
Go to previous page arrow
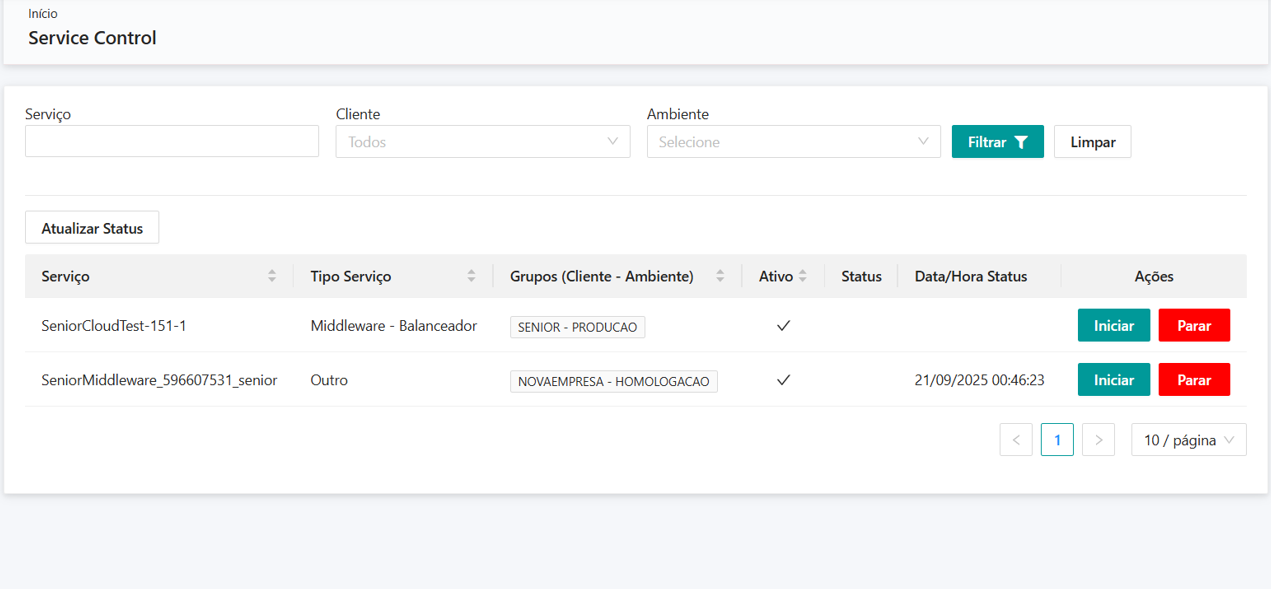point(1016,440)
